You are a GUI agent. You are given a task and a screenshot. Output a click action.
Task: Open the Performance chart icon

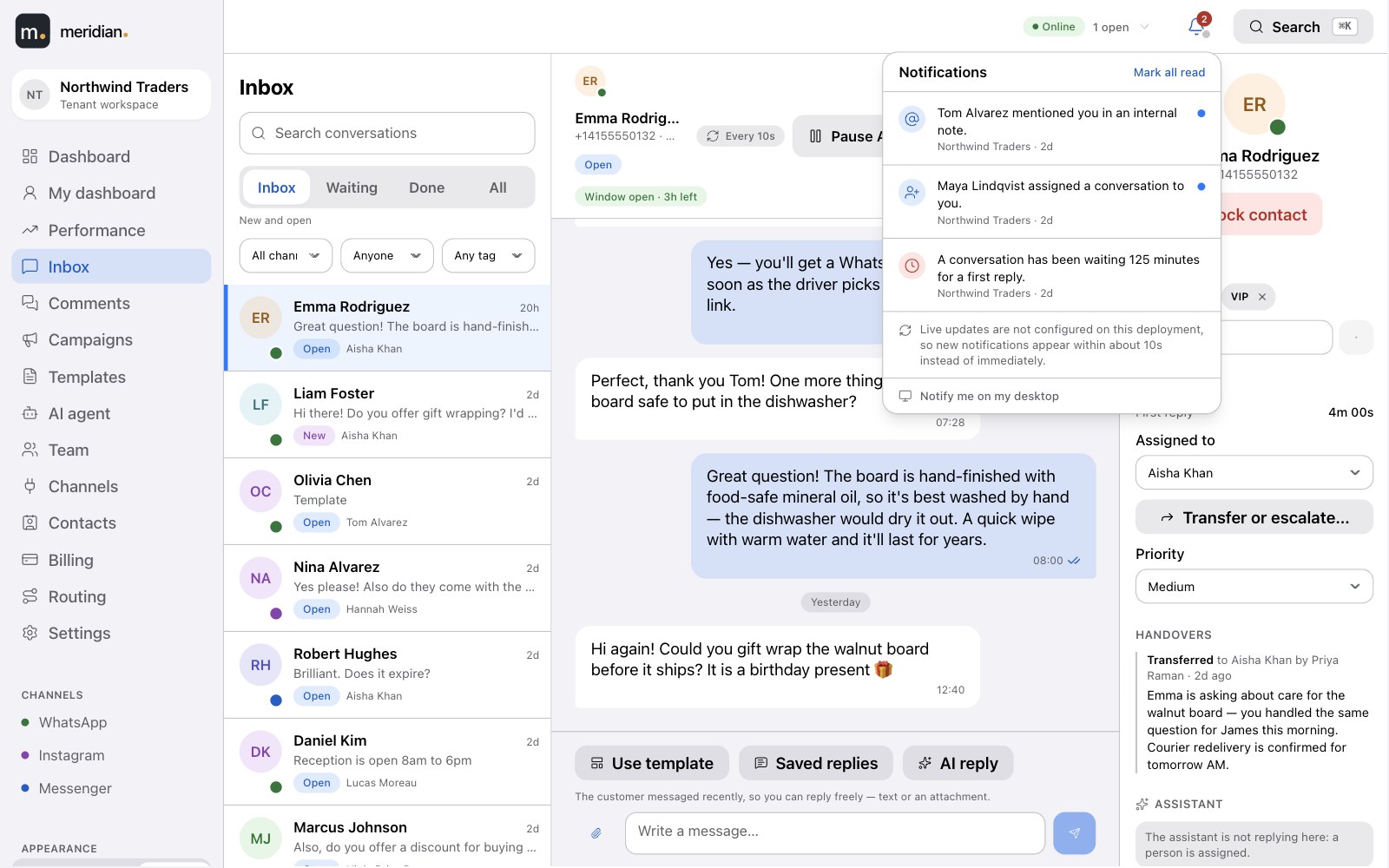pyautogui.click(x=30, y=230)
